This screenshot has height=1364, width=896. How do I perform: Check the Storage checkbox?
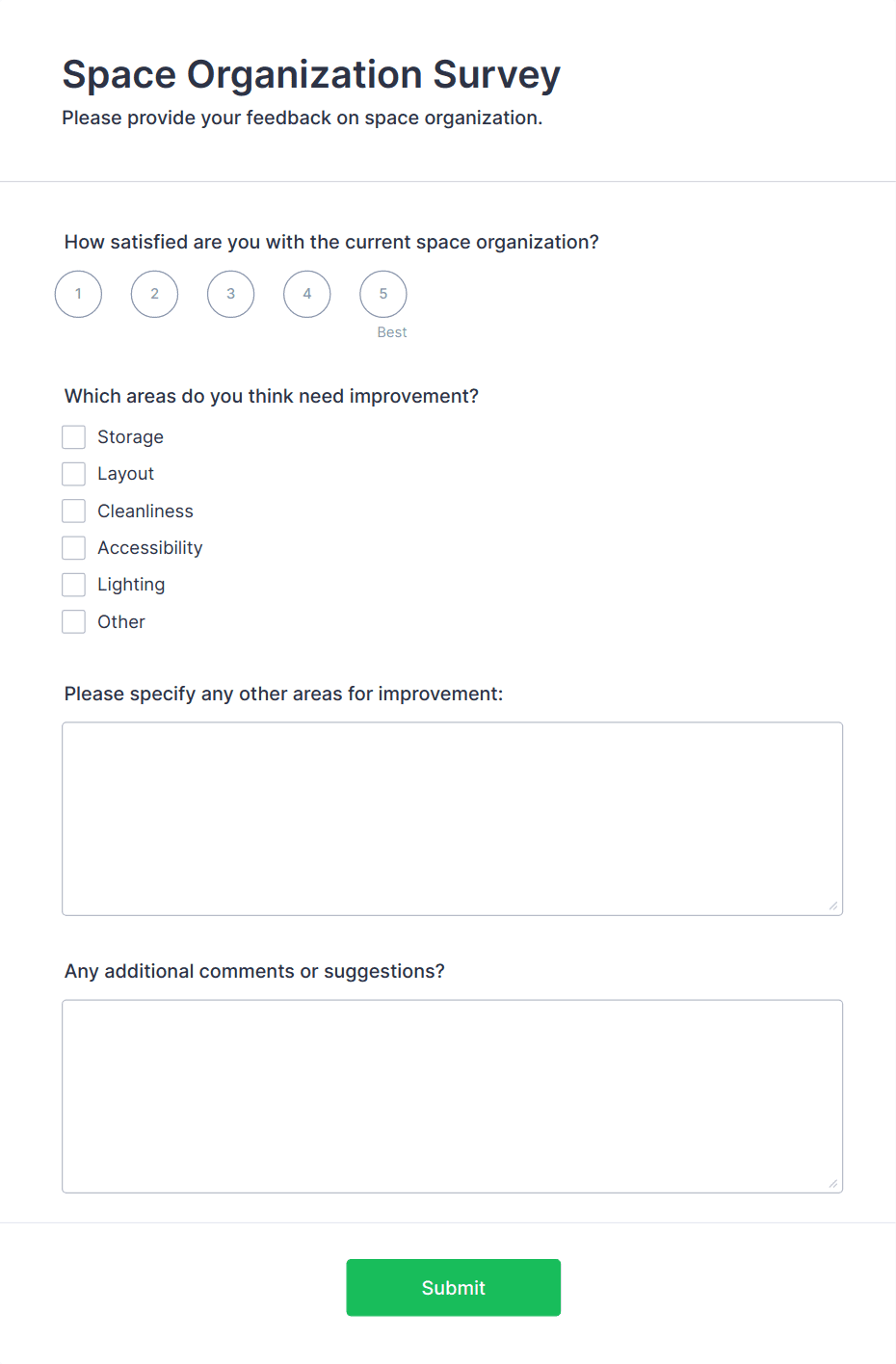click(73, 437)
